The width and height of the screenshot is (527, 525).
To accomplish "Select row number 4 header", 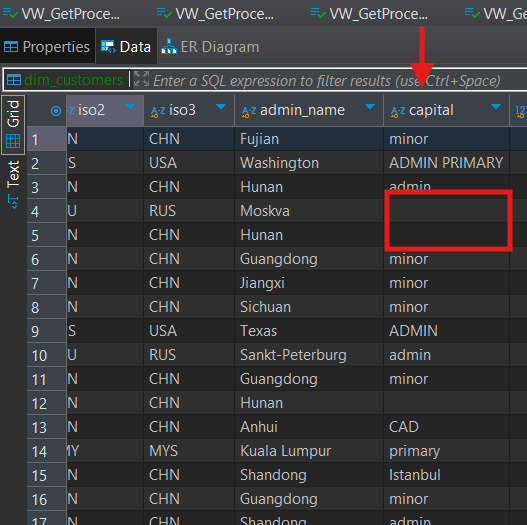I will coord(46,211).
